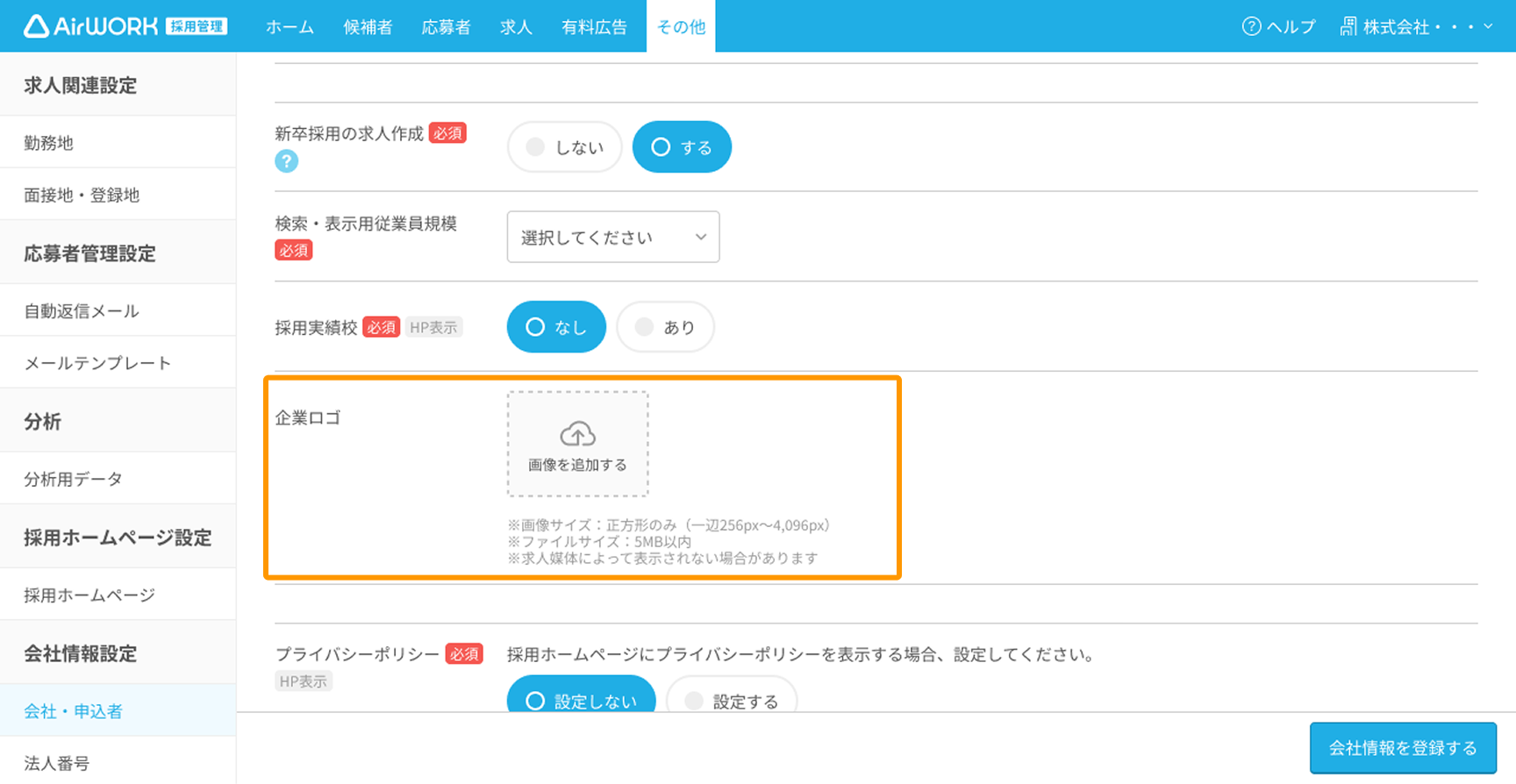Open the 候補者 tab
Screen dimensions: 1516x784
click(368, 27)
